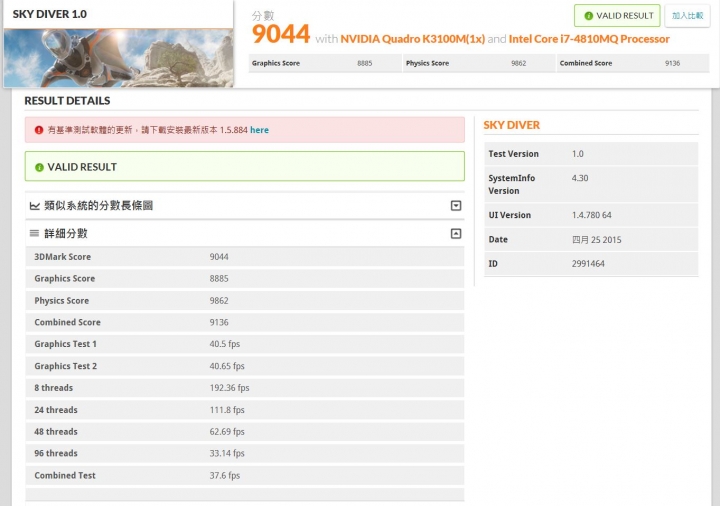Click the Test Version row
This screenshot has width=720, height=506.
point(591,154)
